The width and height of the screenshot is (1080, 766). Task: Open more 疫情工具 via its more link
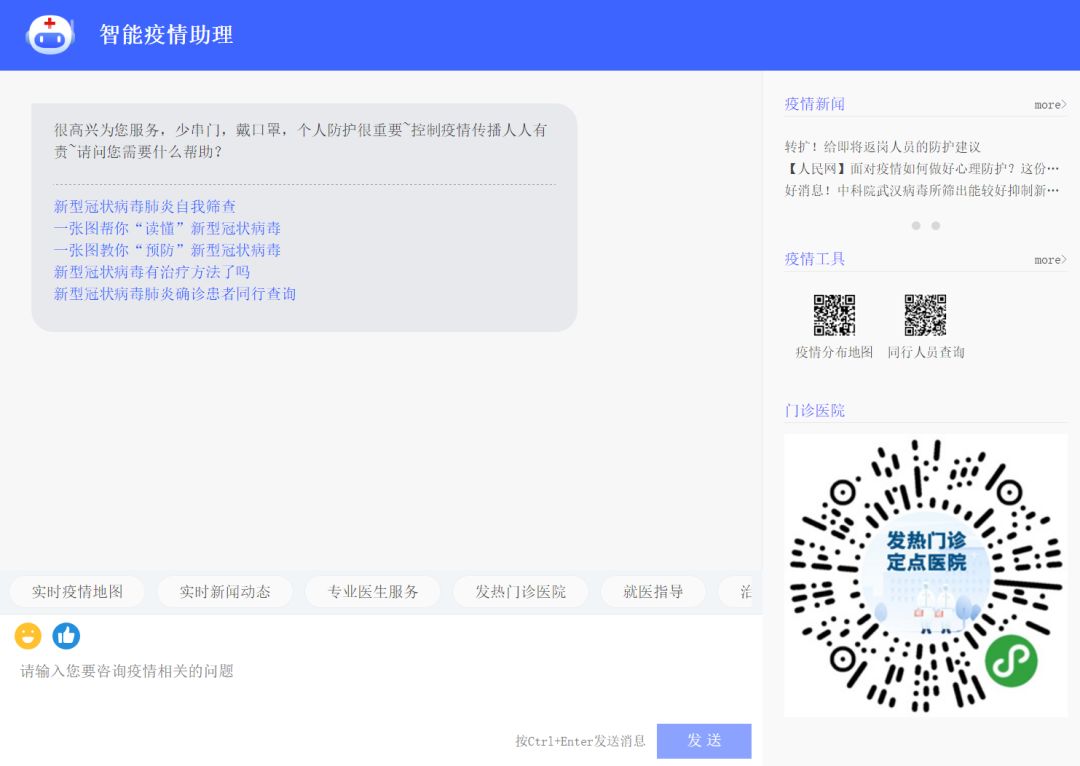[1050, 260]
